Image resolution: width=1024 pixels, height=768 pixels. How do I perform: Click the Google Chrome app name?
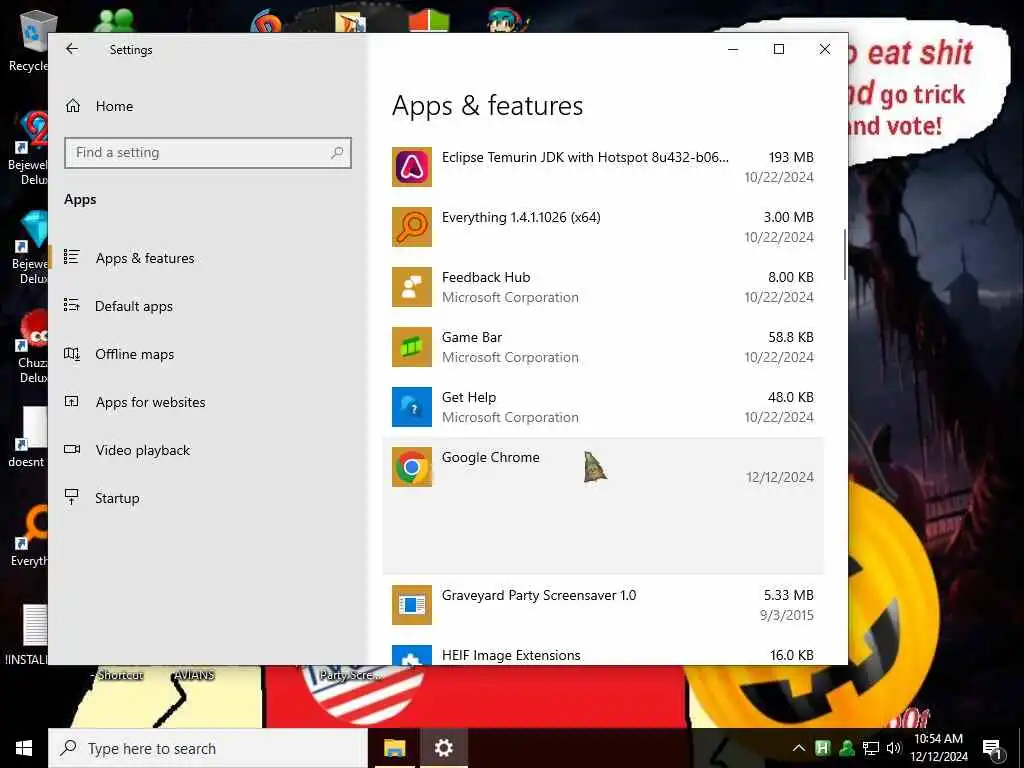point(490,457)
